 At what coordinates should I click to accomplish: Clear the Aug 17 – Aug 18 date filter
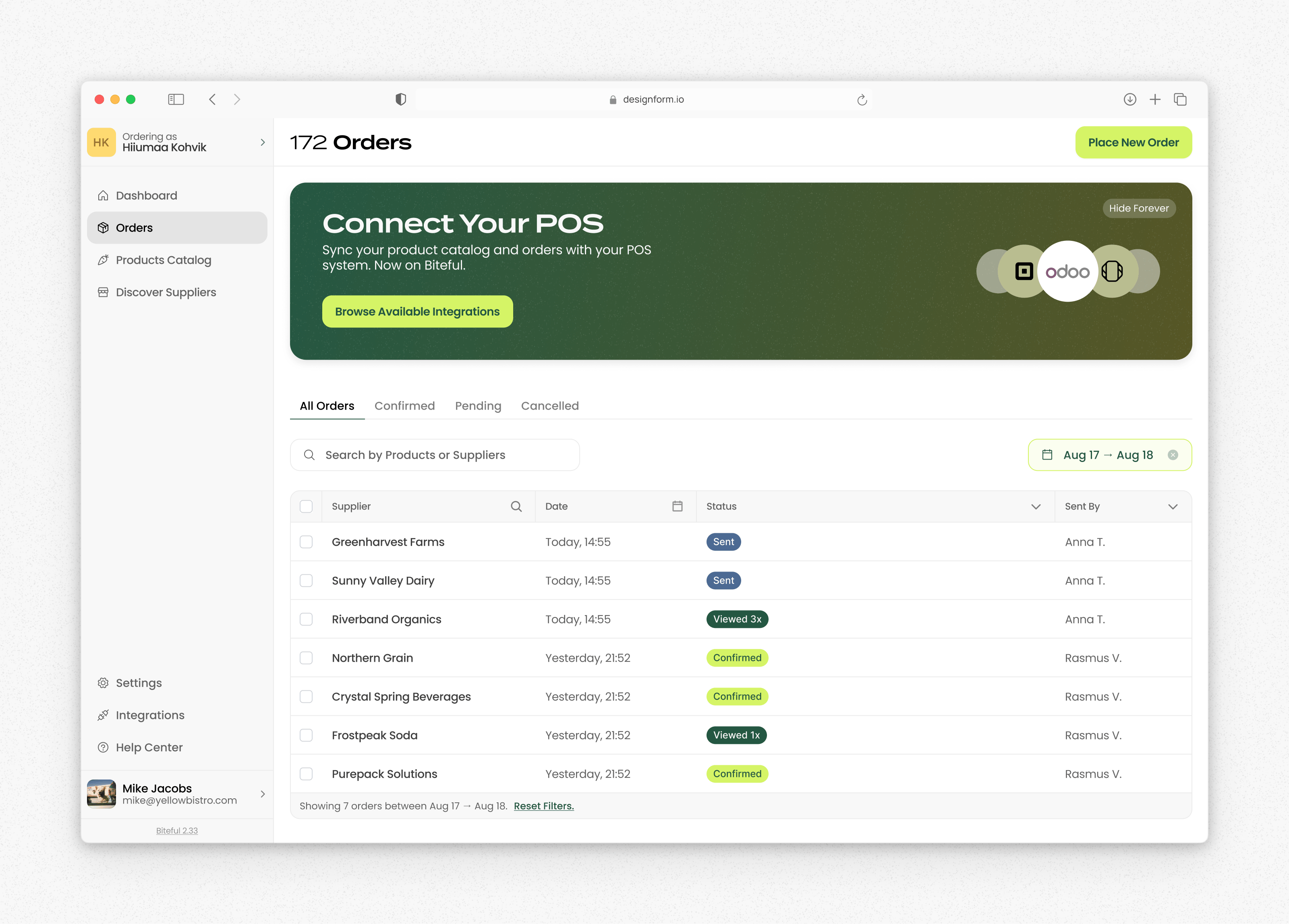pos(1173,455)
